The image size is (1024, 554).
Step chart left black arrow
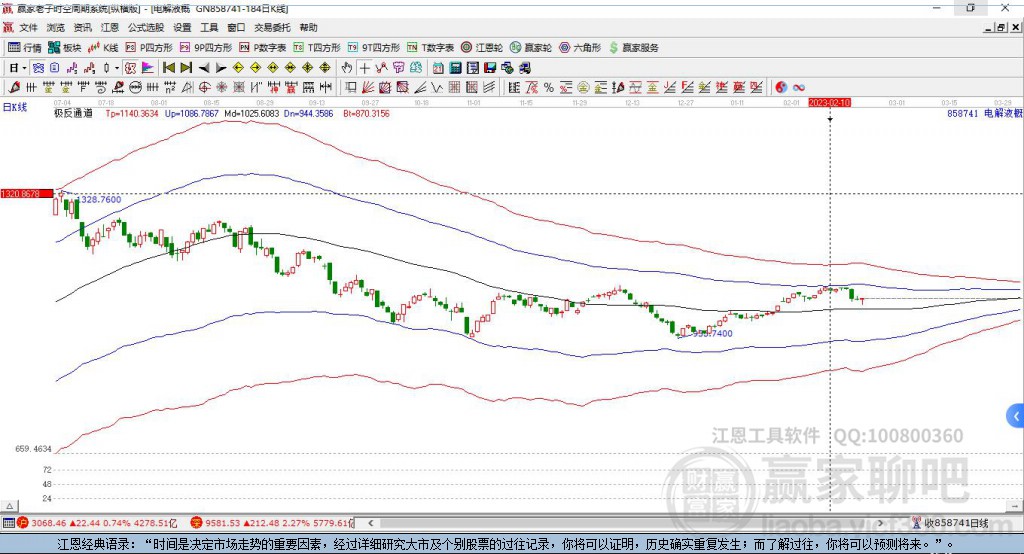tap(204, 68)
